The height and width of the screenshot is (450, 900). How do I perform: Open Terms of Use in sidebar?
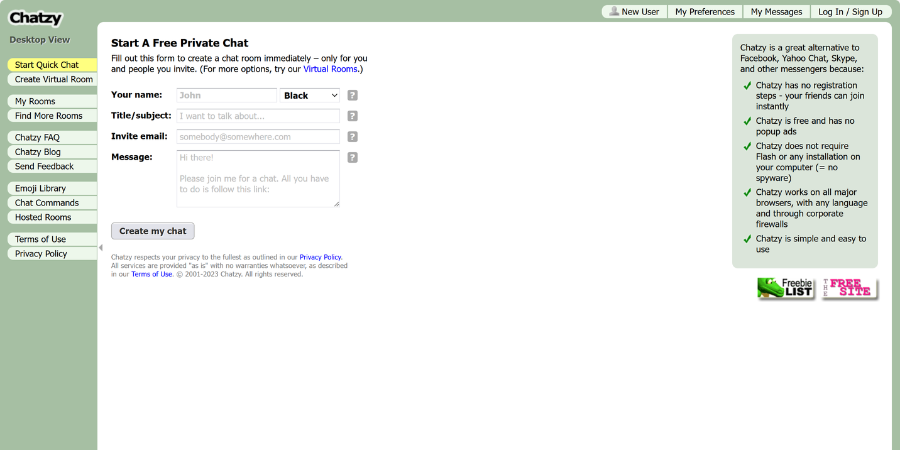point(52,239)
